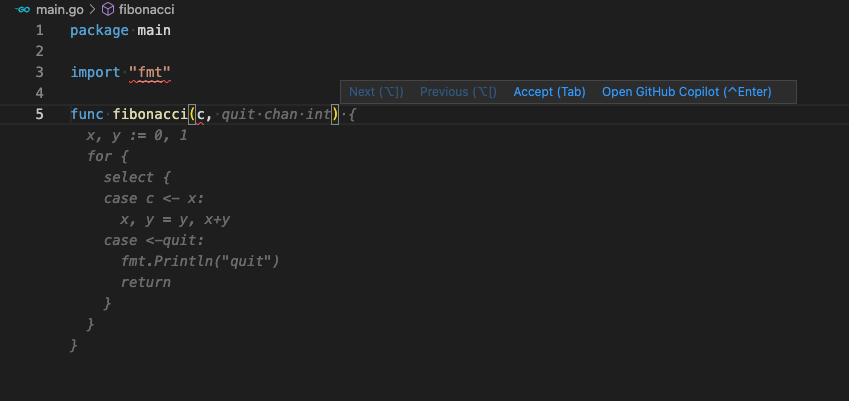Click line number 5 in gutter
The image size is (849, 401).
(40, 114)
